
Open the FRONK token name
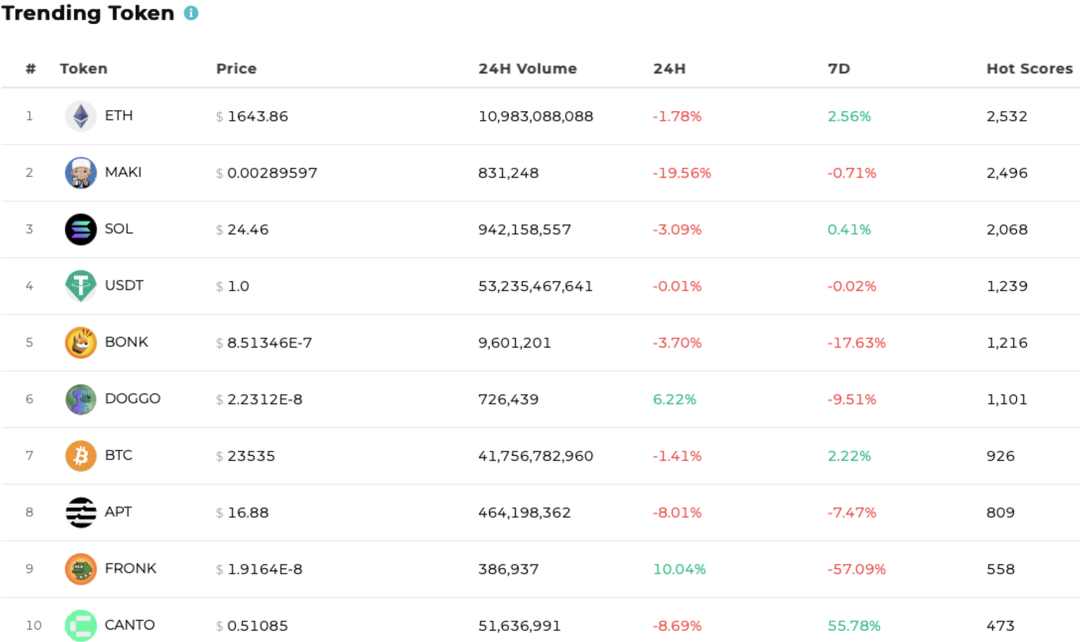(130, 568)
